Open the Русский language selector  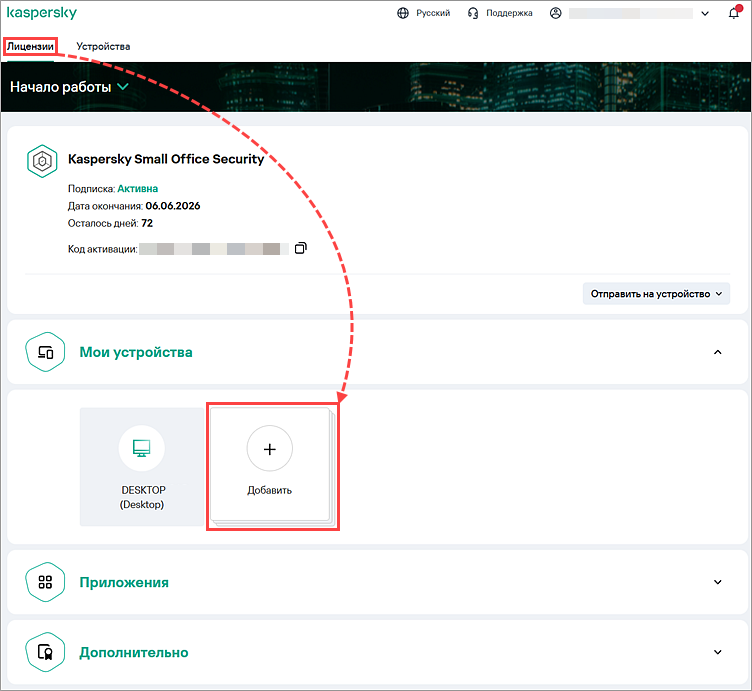[433, 13]
